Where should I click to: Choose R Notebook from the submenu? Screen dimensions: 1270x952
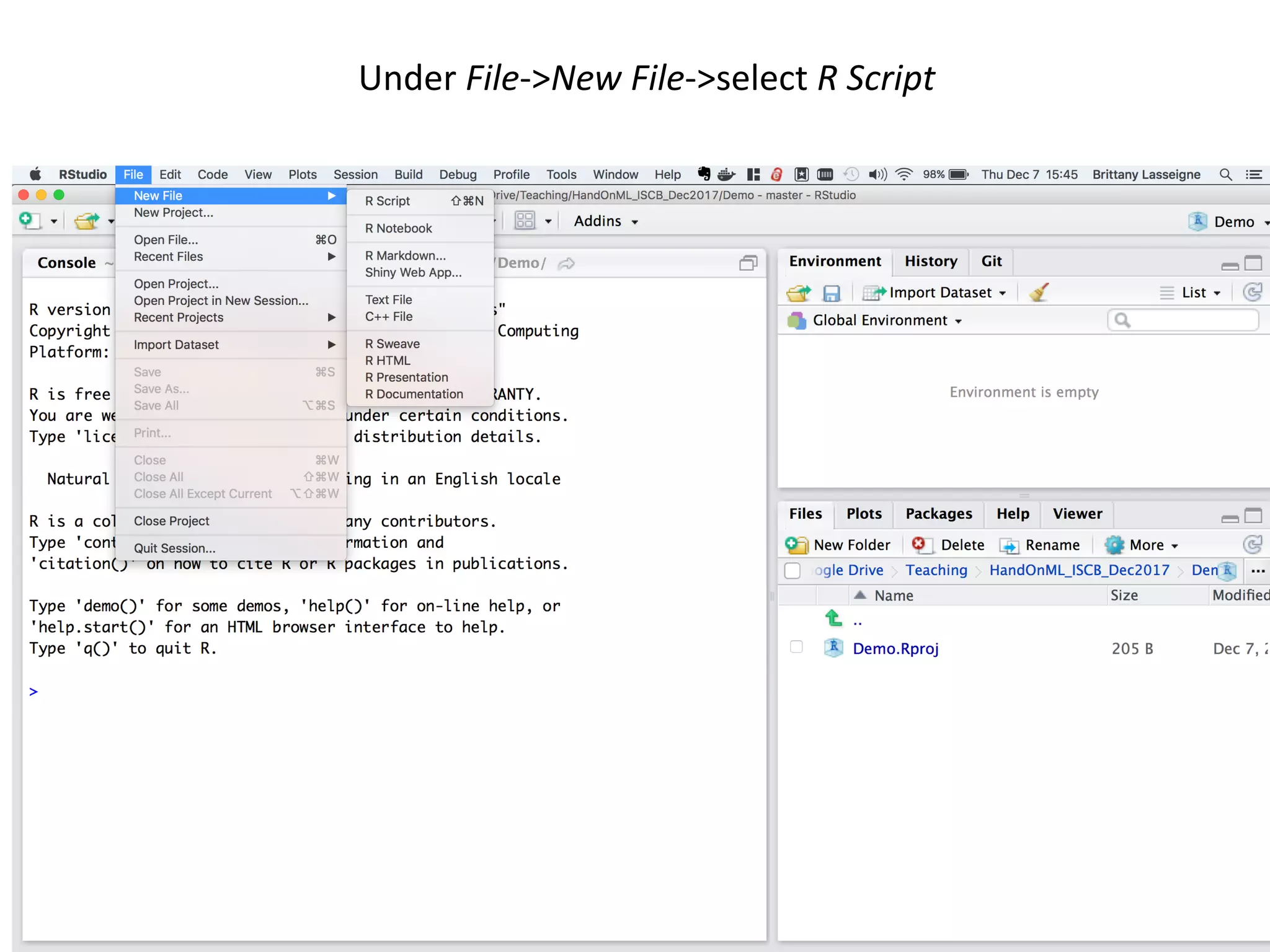click(x=420, y=228)
